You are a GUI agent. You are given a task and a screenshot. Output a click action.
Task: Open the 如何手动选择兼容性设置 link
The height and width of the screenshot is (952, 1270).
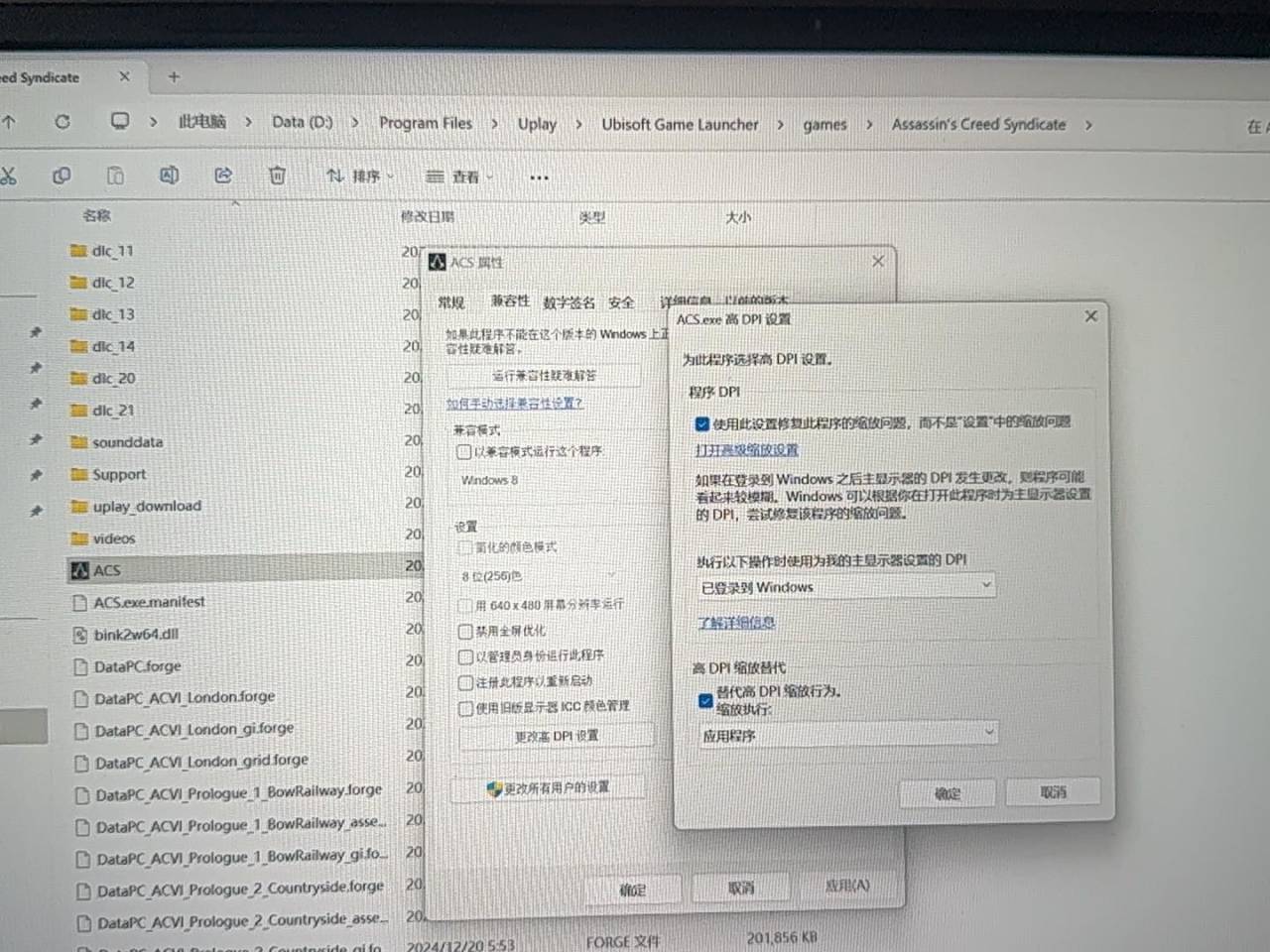coord(515,404)
